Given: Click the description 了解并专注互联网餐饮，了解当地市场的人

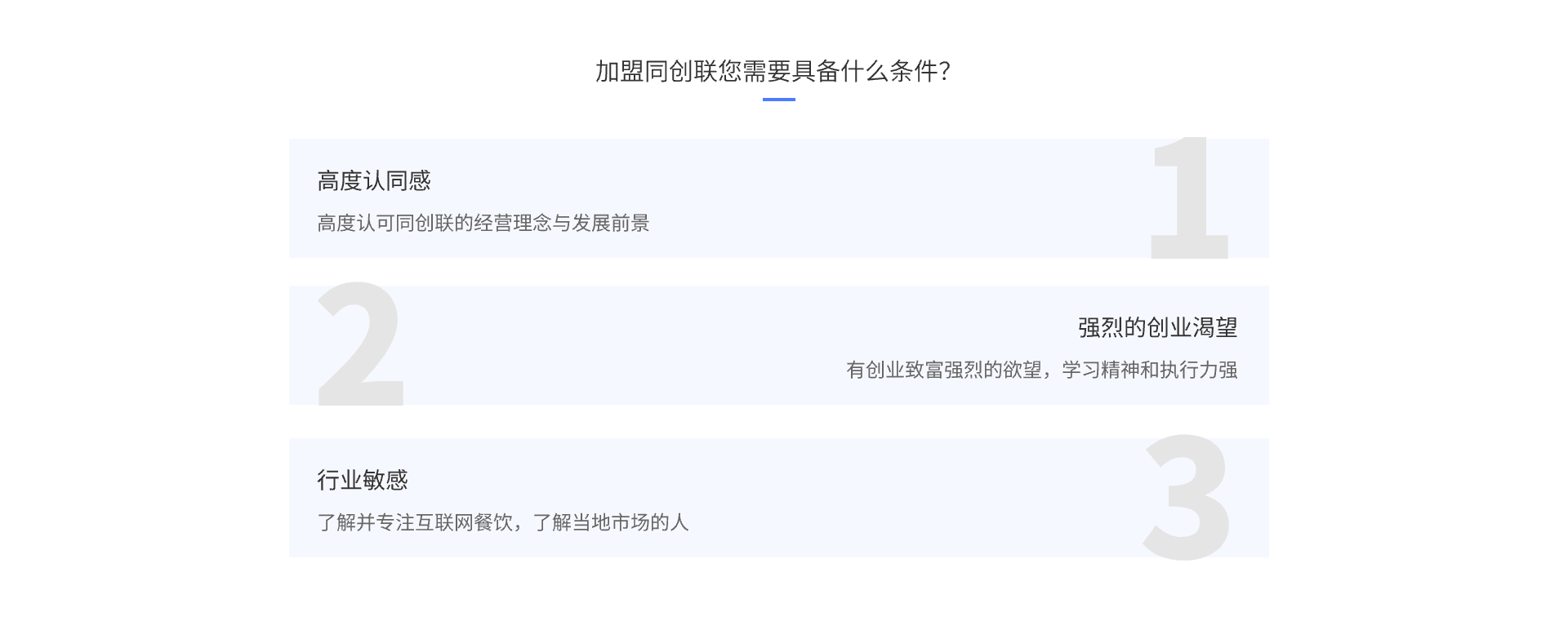Looking at the screenshot, I should point(503,522).
